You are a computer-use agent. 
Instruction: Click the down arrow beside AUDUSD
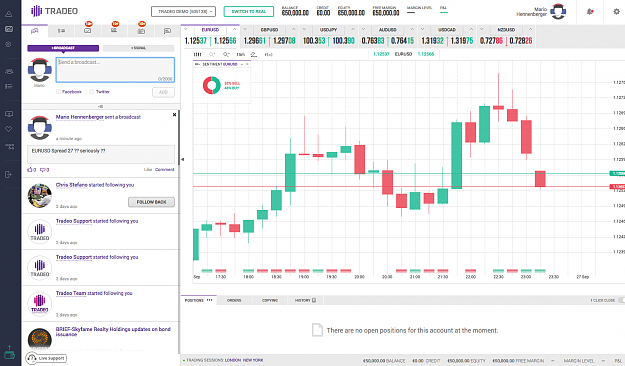(x=363, y=29)
